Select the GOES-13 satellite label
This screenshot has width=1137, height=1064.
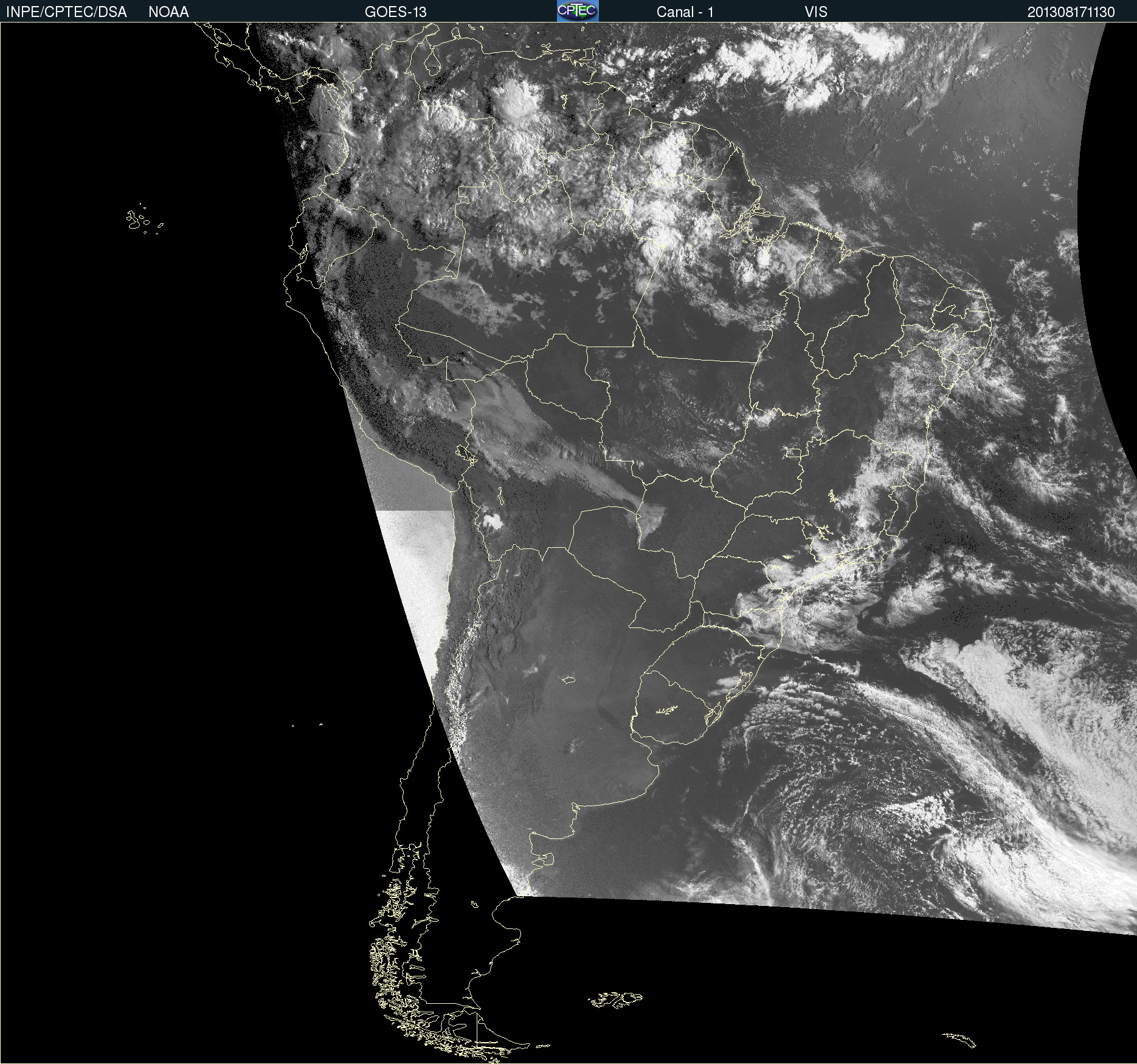395,12
